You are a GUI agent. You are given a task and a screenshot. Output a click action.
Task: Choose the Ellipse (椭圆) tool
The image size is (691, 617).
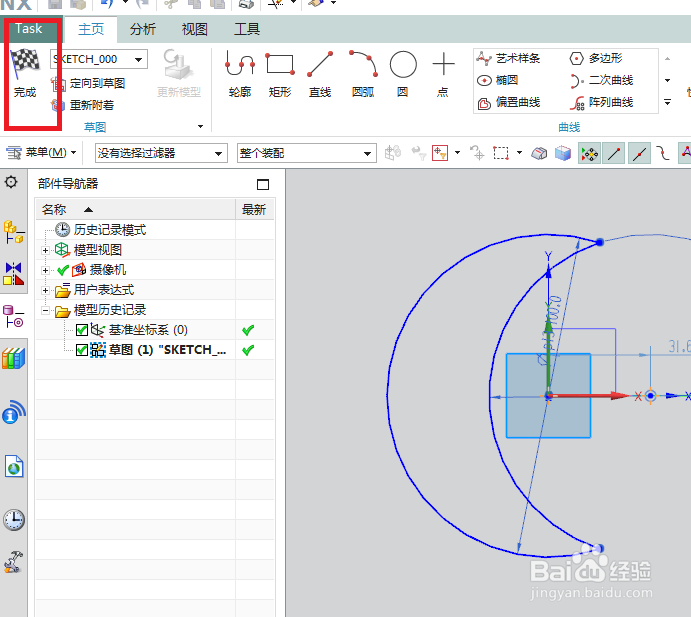498,80
